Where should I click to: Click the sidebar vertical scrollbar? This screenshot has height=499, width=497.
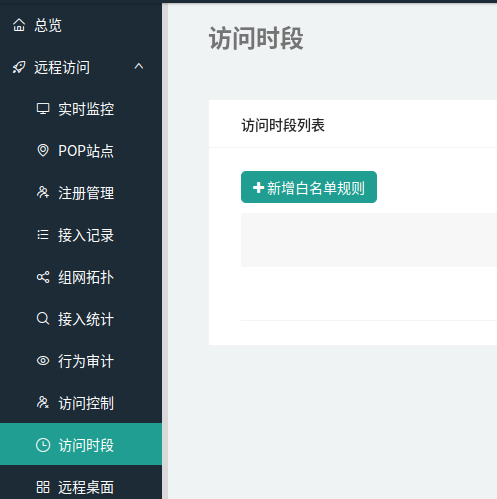pos(165,251)
